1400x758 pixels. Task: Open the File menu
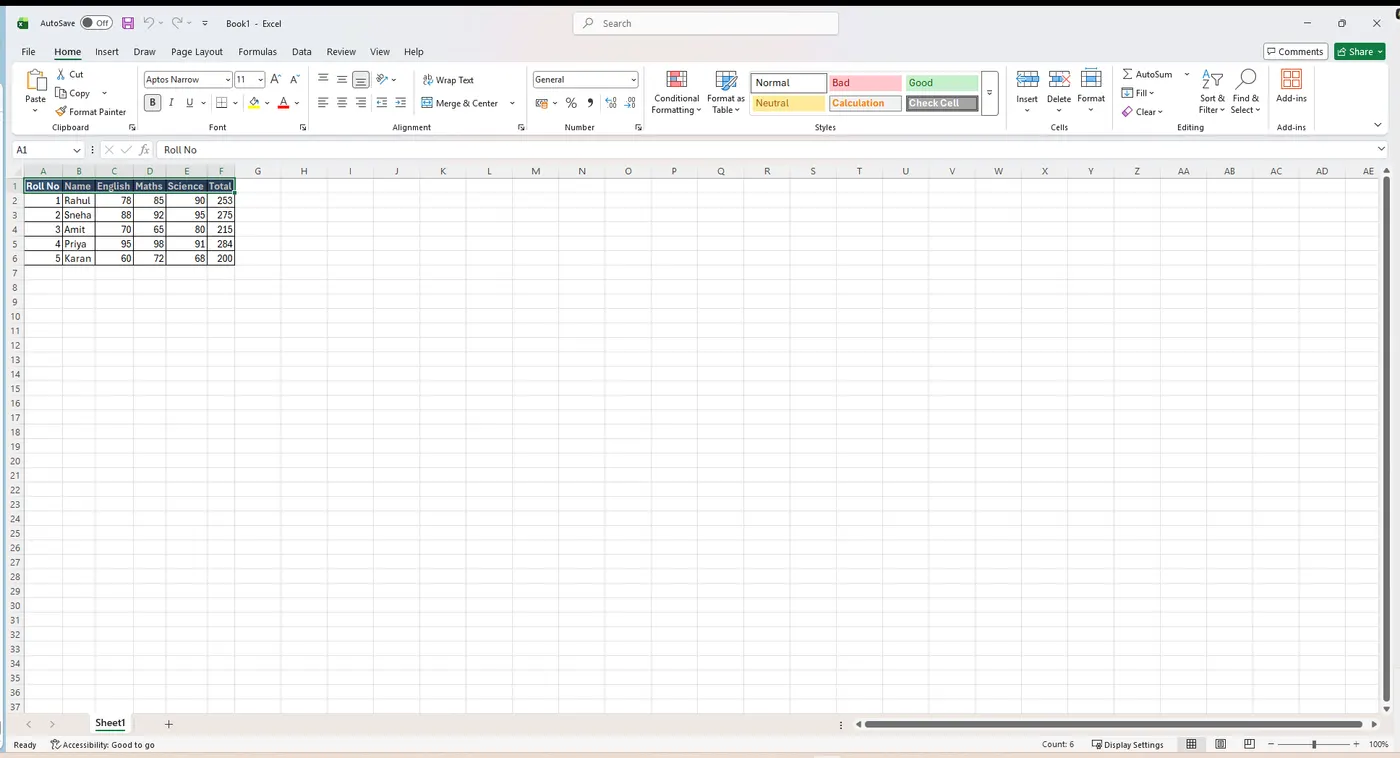pos(28,52)
